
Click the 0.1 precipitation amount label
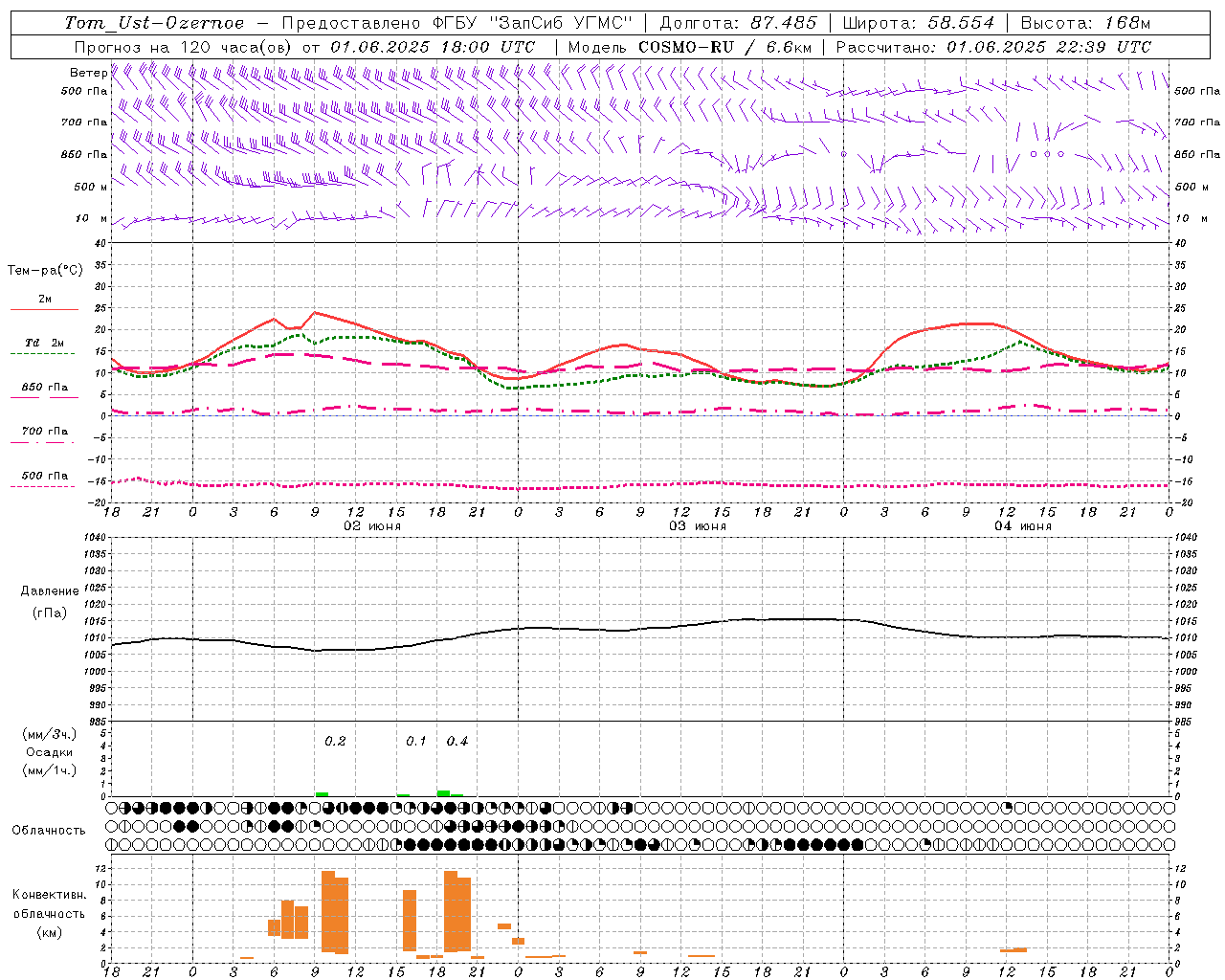coord(416,741)
